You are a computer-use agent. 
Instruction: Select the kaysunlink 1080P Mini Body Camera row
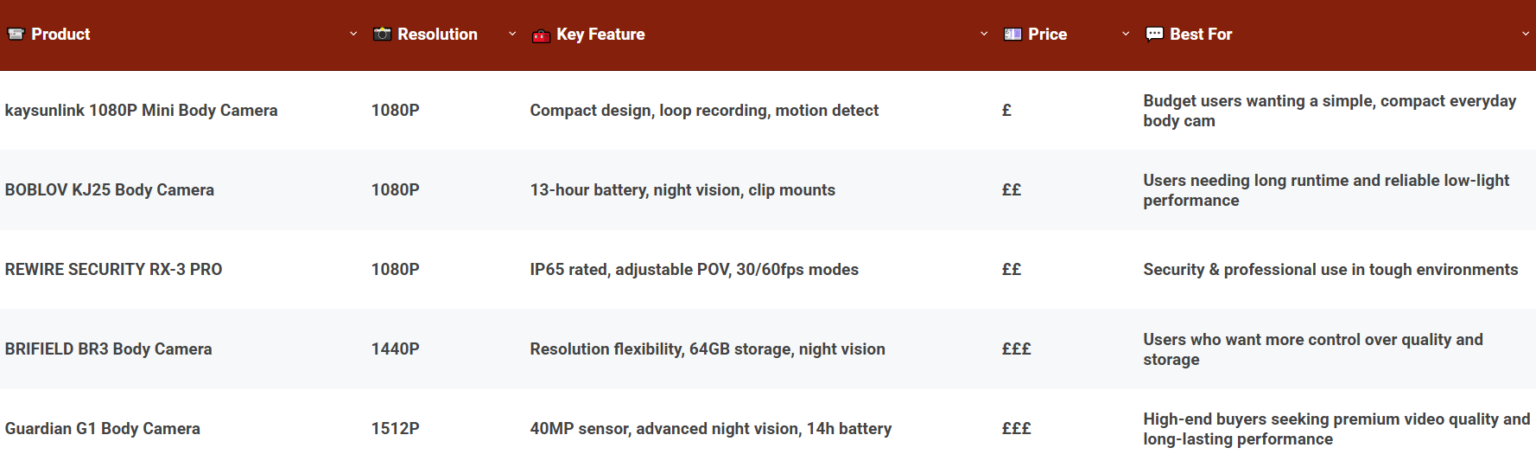click(x=141, y=110)
